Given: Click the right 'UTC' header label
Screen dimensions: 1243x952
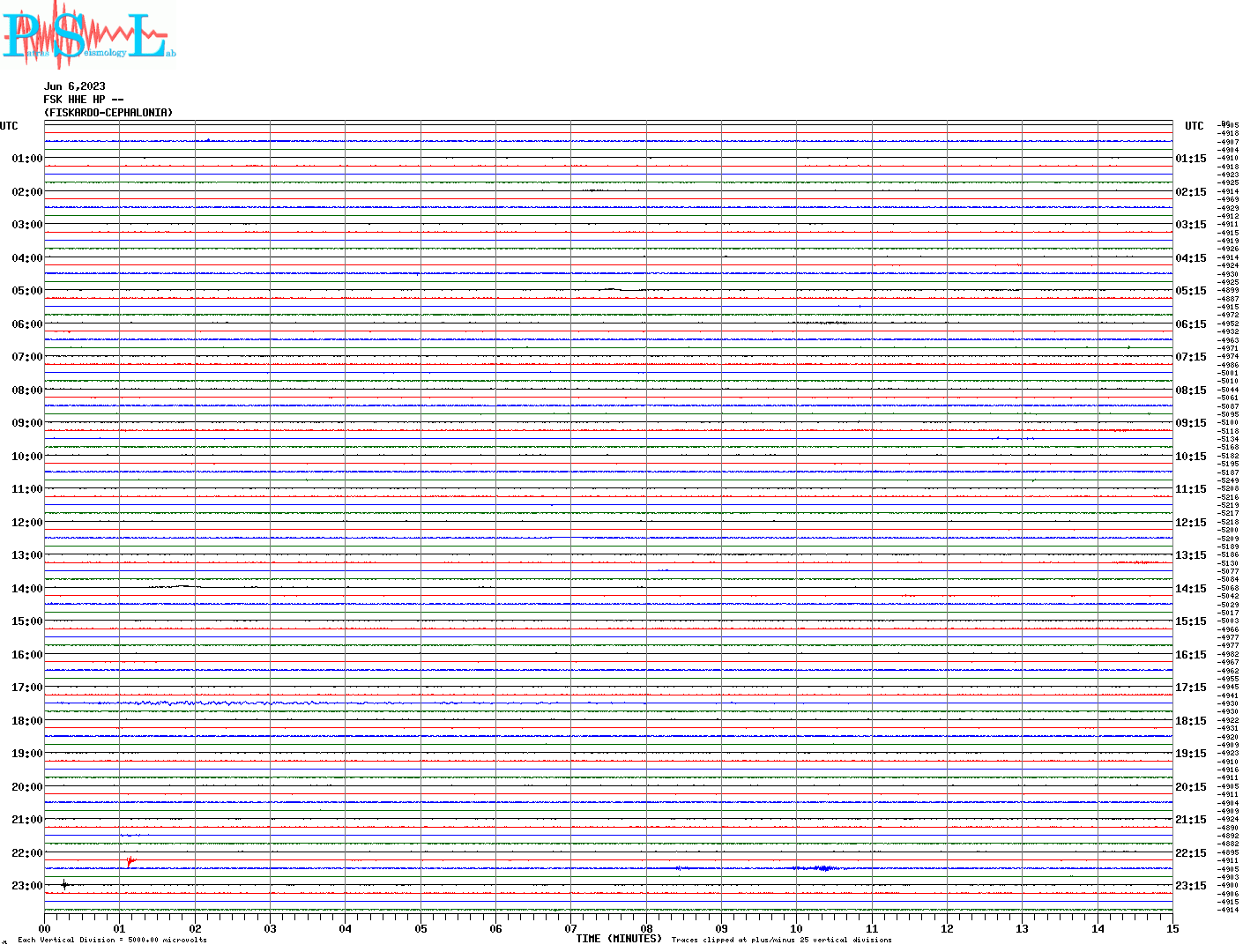Looking at the screenshot, I should click(1195, 126).
